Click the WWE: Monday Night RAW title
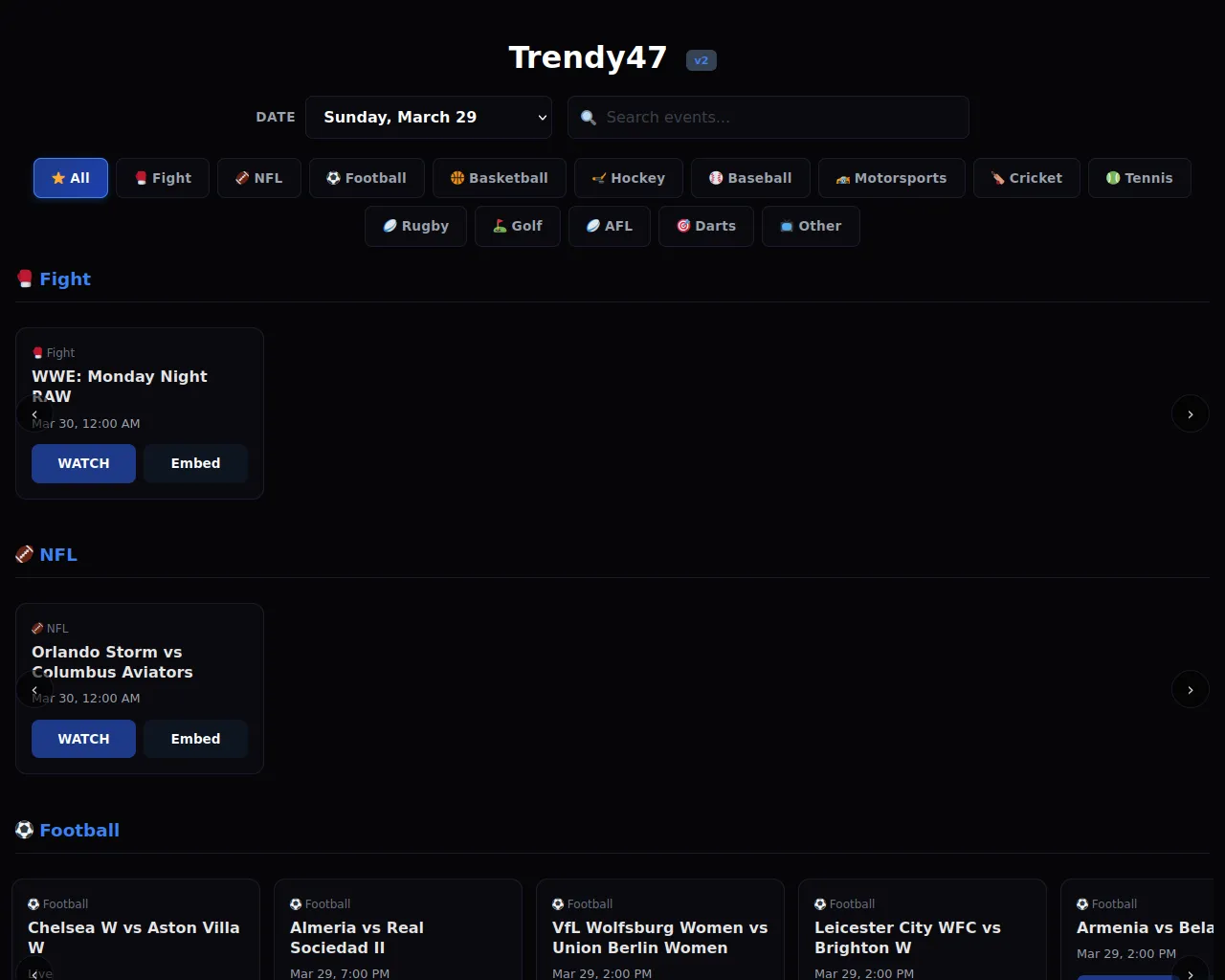1225x980 pixels. [120, 387]
